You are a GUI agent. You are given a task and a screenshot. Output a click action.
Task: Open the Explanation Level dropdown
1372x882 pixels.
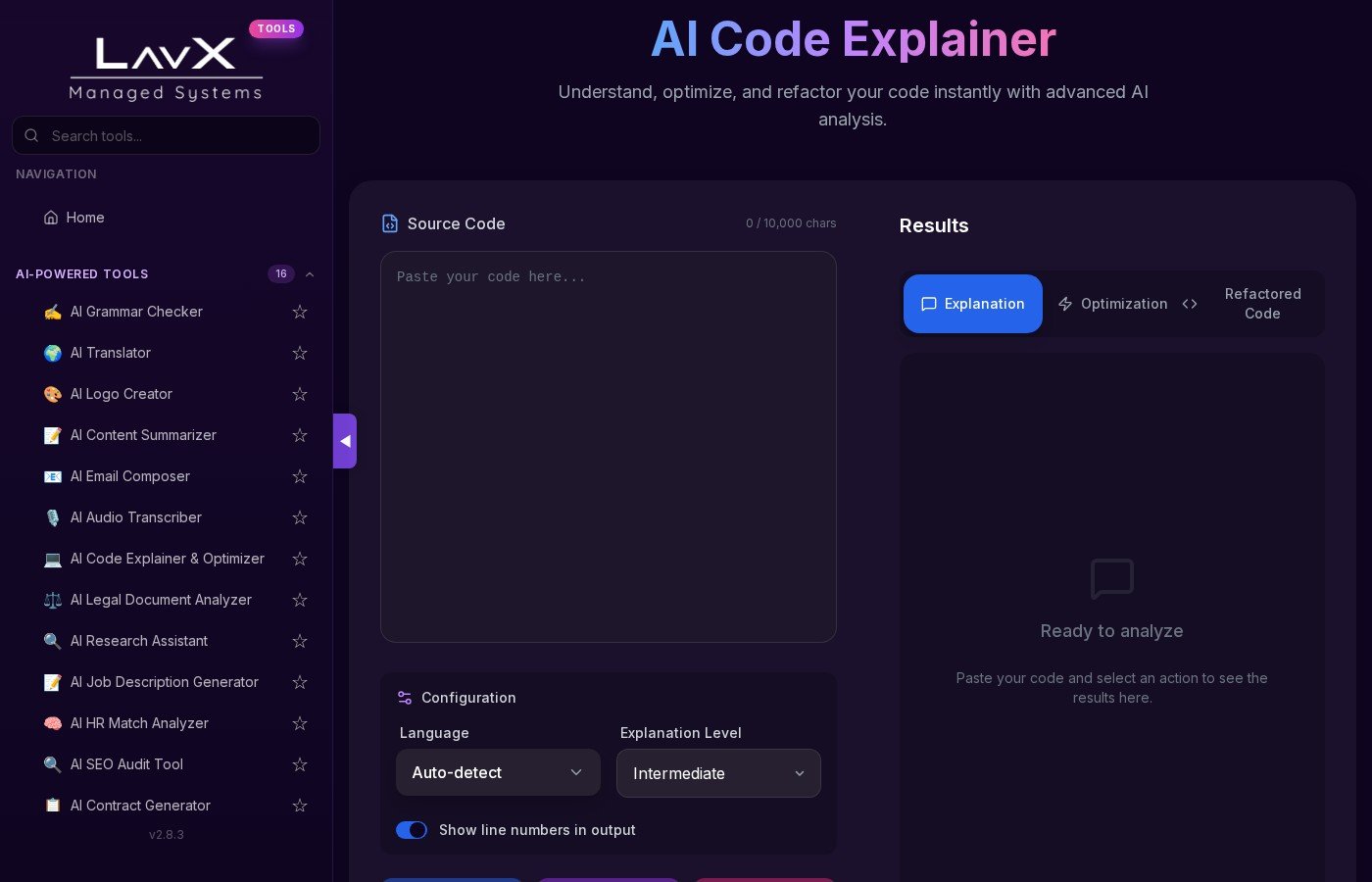[x=718, y=773]
